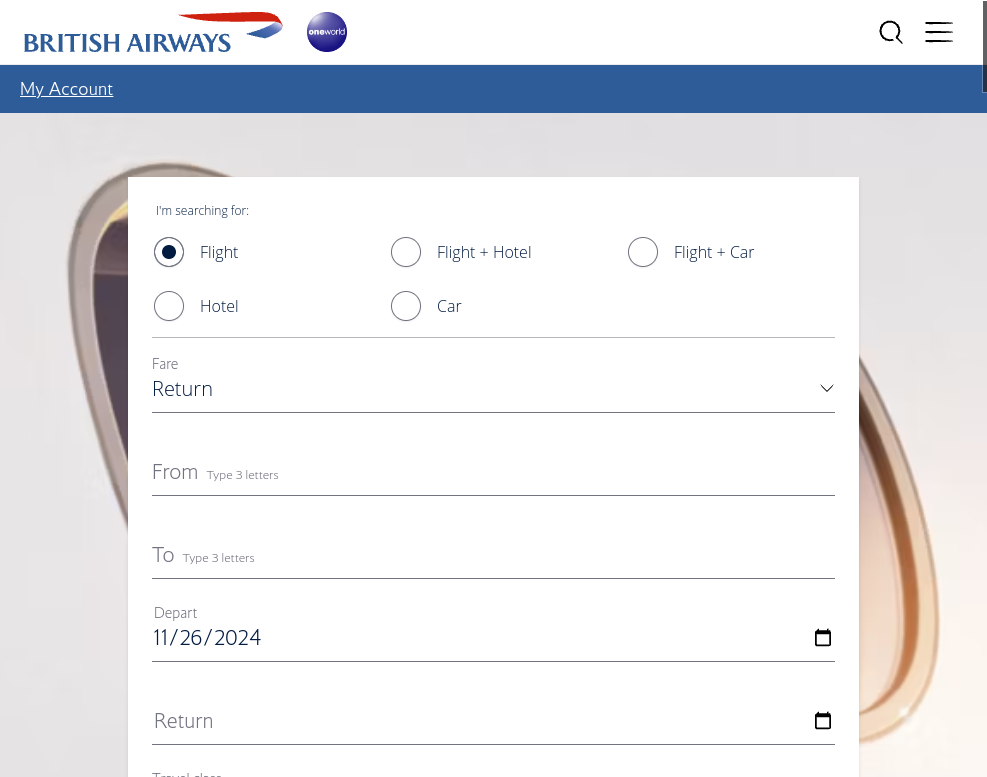This screenshot has height=777, width=987.
Task: Click the British Airways logo
Action: (153, 33)
